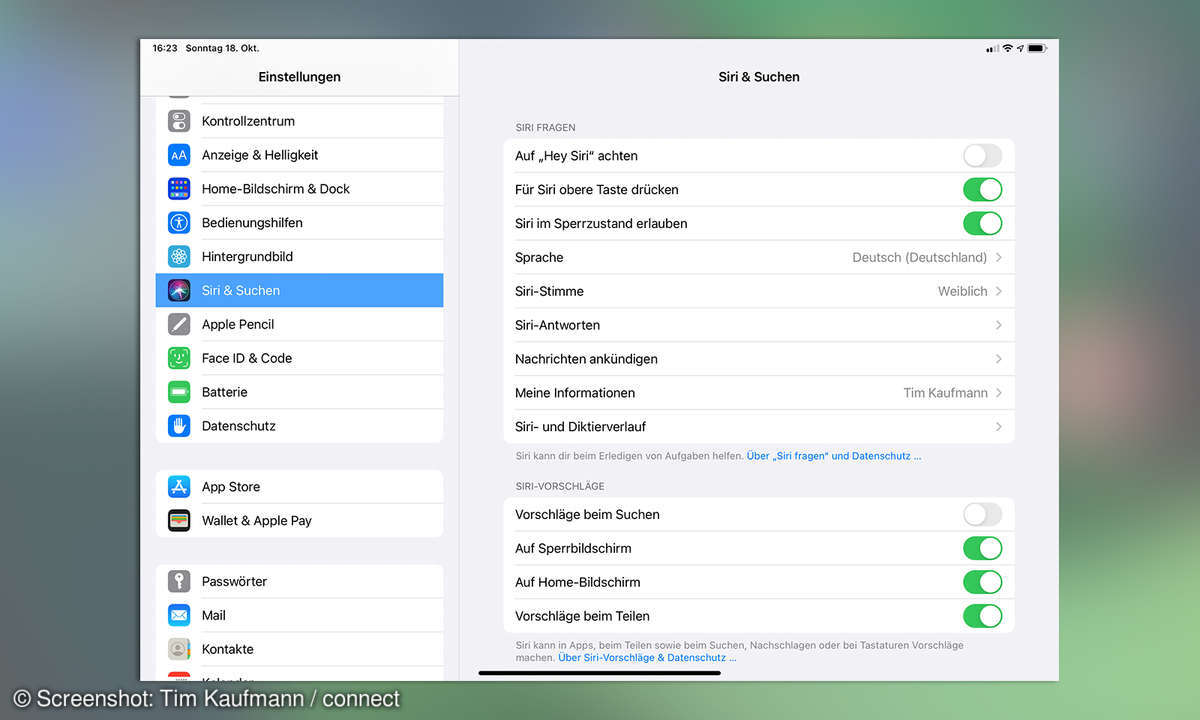Image resolution: width=1200 pixels, height=720 pixels.
Task: Click the Datenschutz hand icon
Action: [x=179, y=426]
